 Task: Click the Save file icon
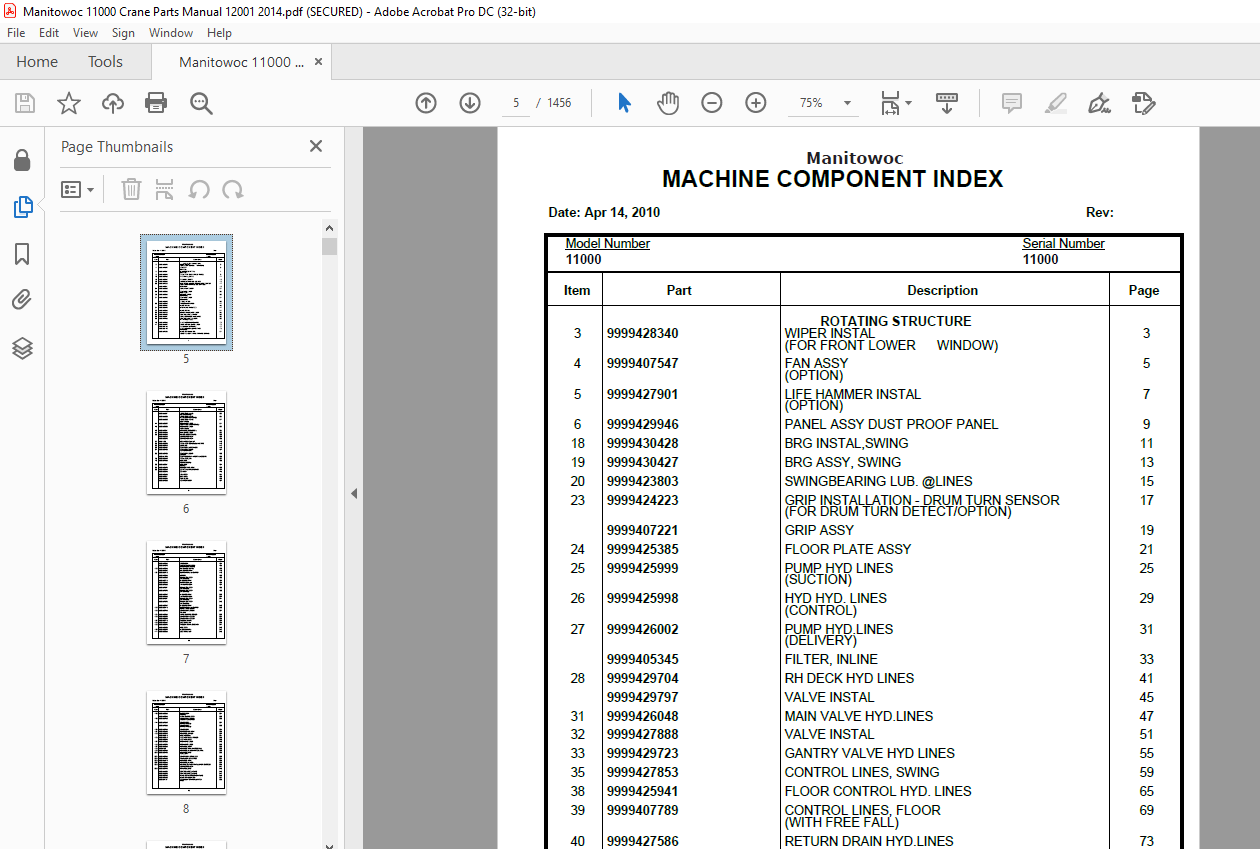(25, 103)
